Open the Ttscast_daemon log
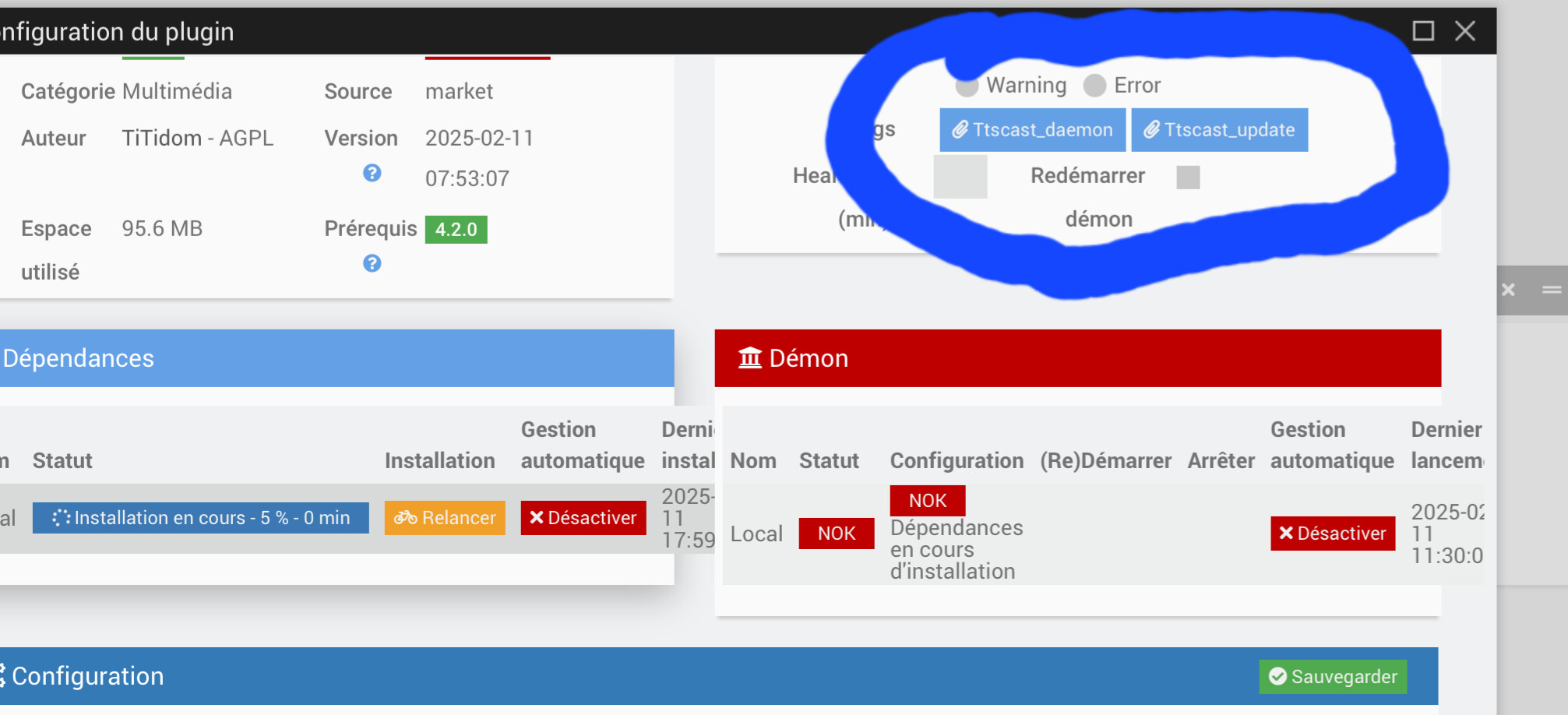Screen dimensions: 1568x715 click(1032, 130)
